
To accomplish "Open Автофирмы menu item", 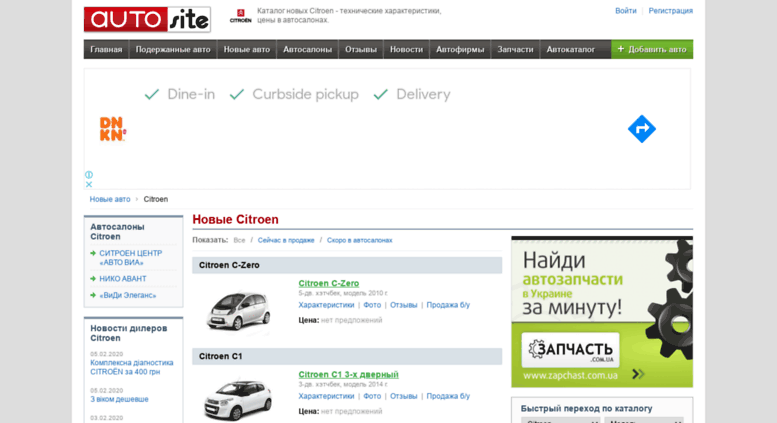I will click(x=460, y=50).
